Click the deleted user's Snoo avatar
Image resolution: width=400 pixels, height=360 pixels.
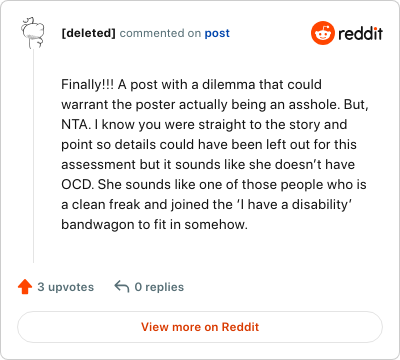coord(33,33)
